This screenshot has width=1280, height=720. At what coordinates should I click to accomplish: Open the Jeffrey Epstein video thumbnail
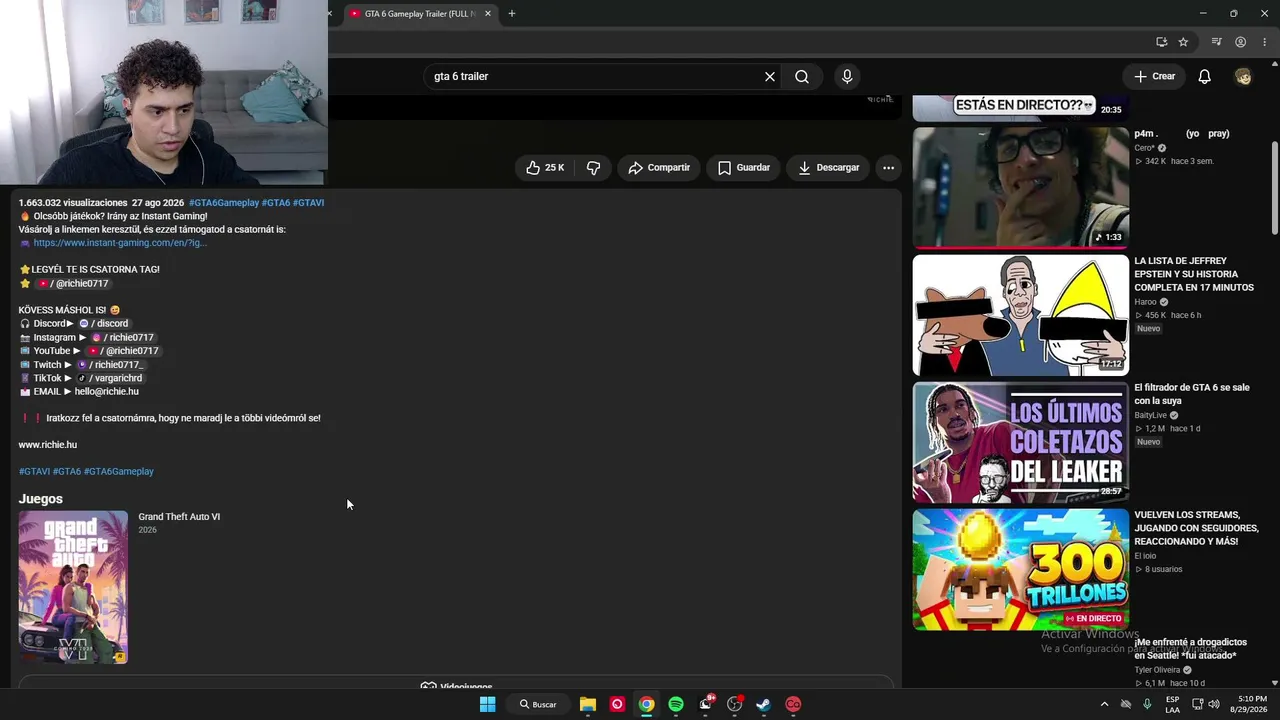[x=1020, y=315]
